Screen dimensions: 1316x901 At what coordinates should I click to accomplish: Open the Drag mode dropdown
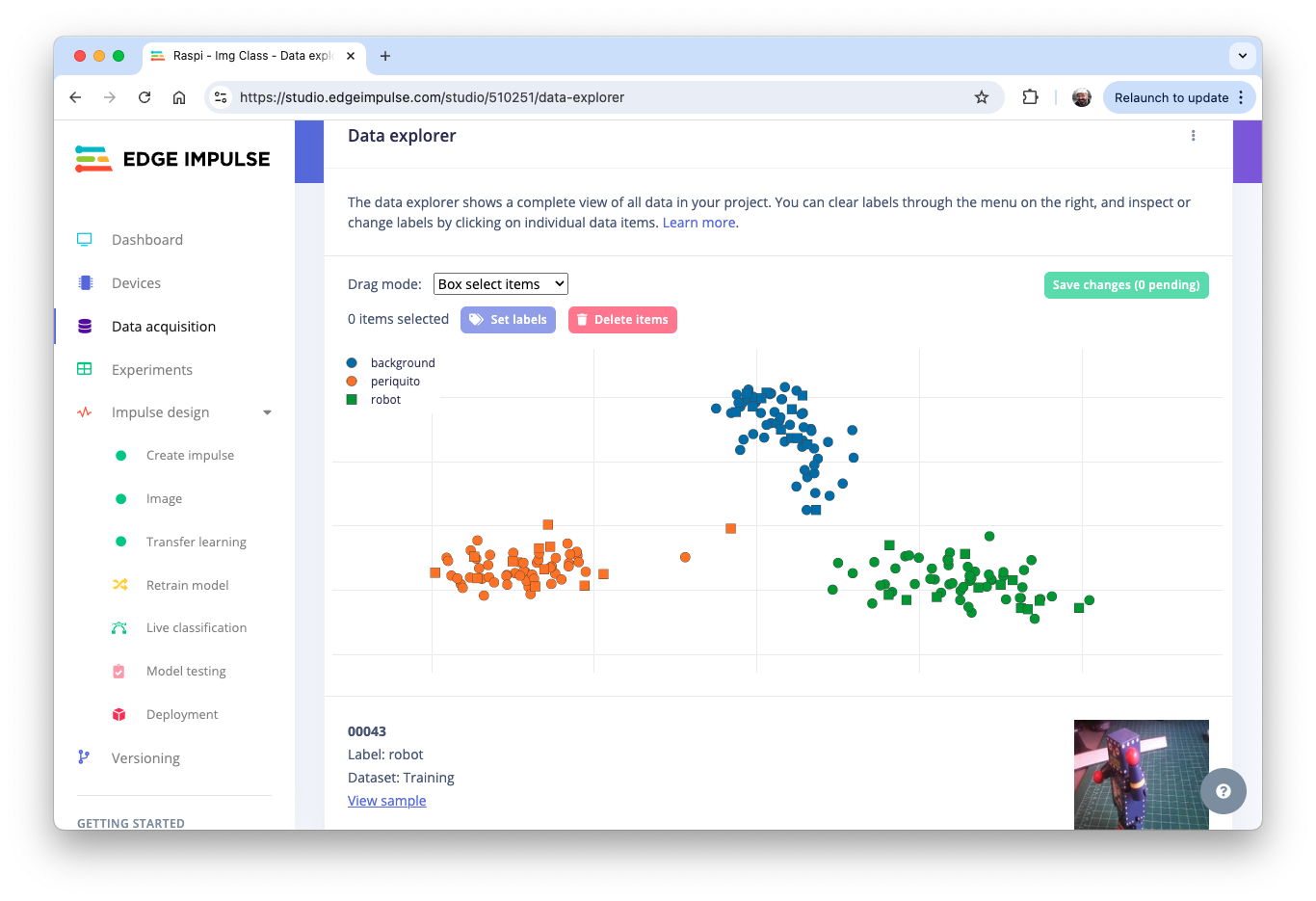(501, 284)
